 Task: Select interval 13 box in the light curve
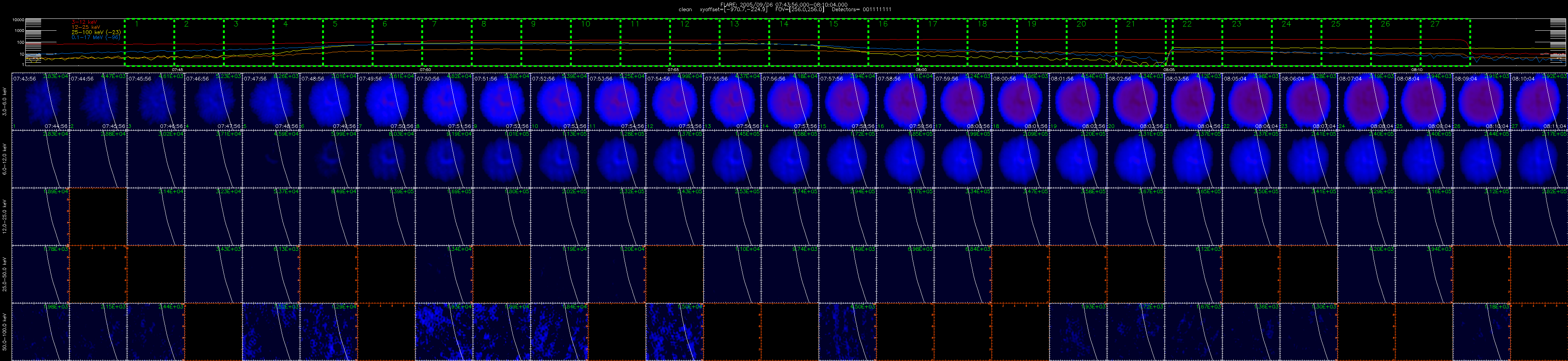pyautogui.click(x=744, y=42)
